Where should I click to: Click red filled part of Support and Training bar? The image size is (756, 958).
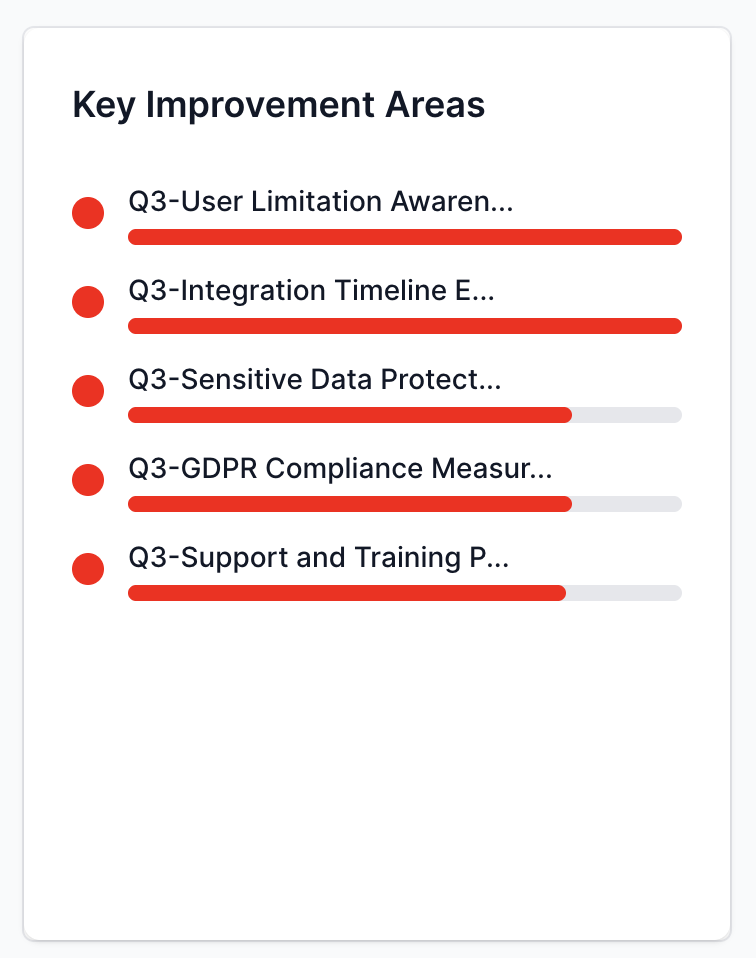[x=347, y=593]
